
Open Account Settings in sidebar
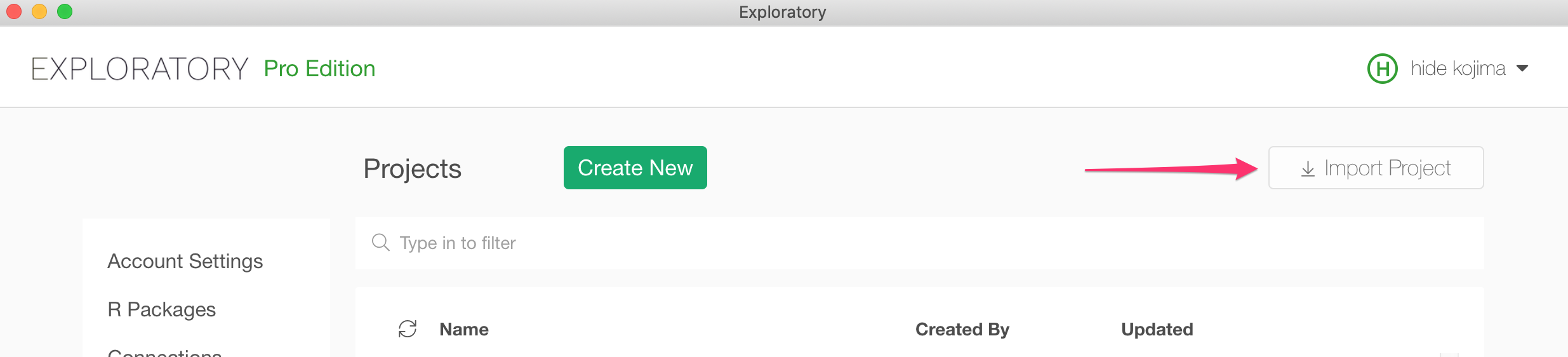click(x=185, y=261)
